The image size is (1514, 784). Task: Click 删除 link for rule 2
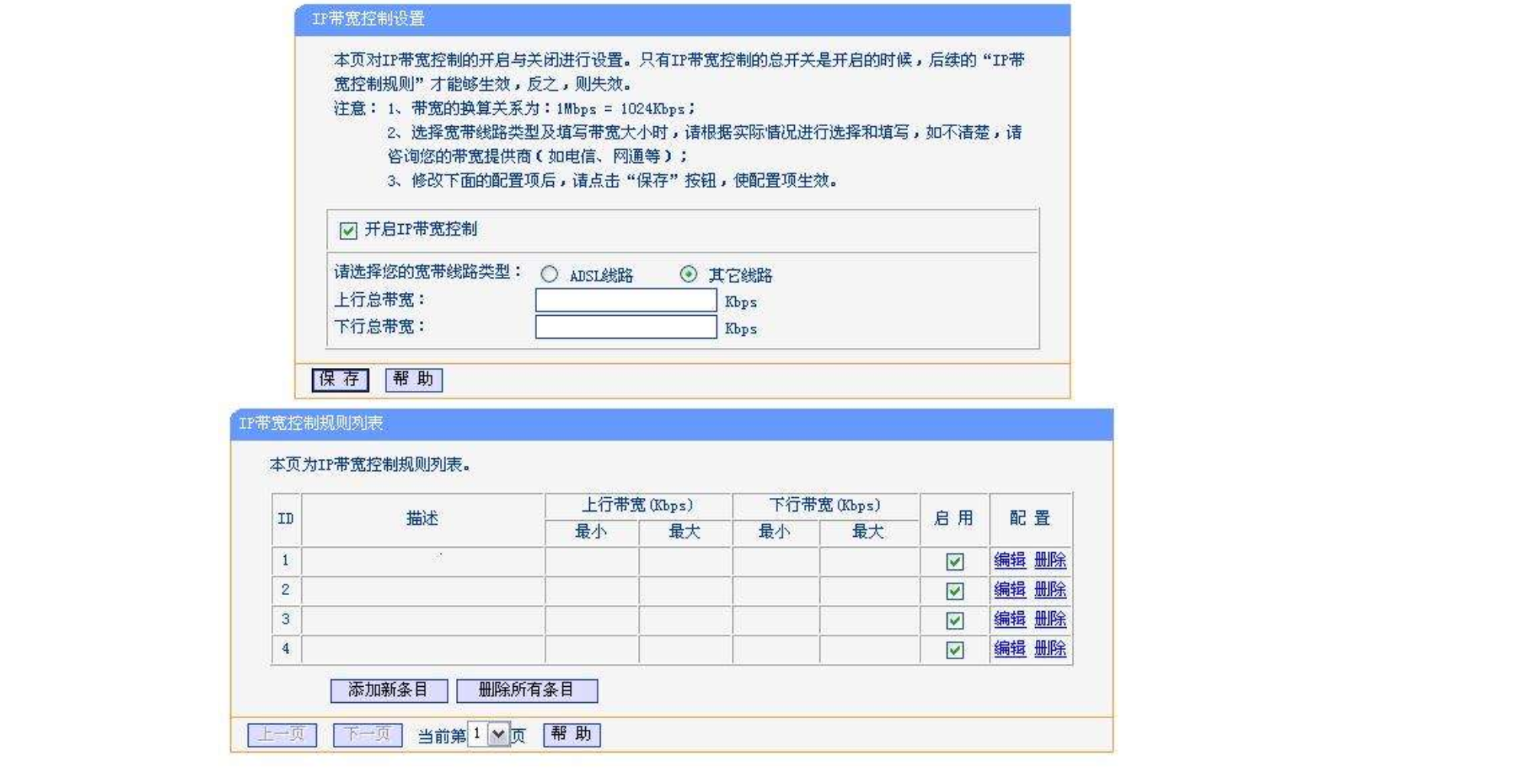click(x=1050, y=590)
